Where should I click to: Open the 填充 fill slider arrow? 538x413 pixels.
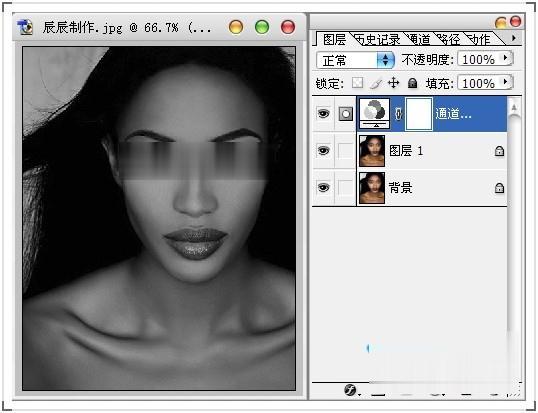pos(506,82)
